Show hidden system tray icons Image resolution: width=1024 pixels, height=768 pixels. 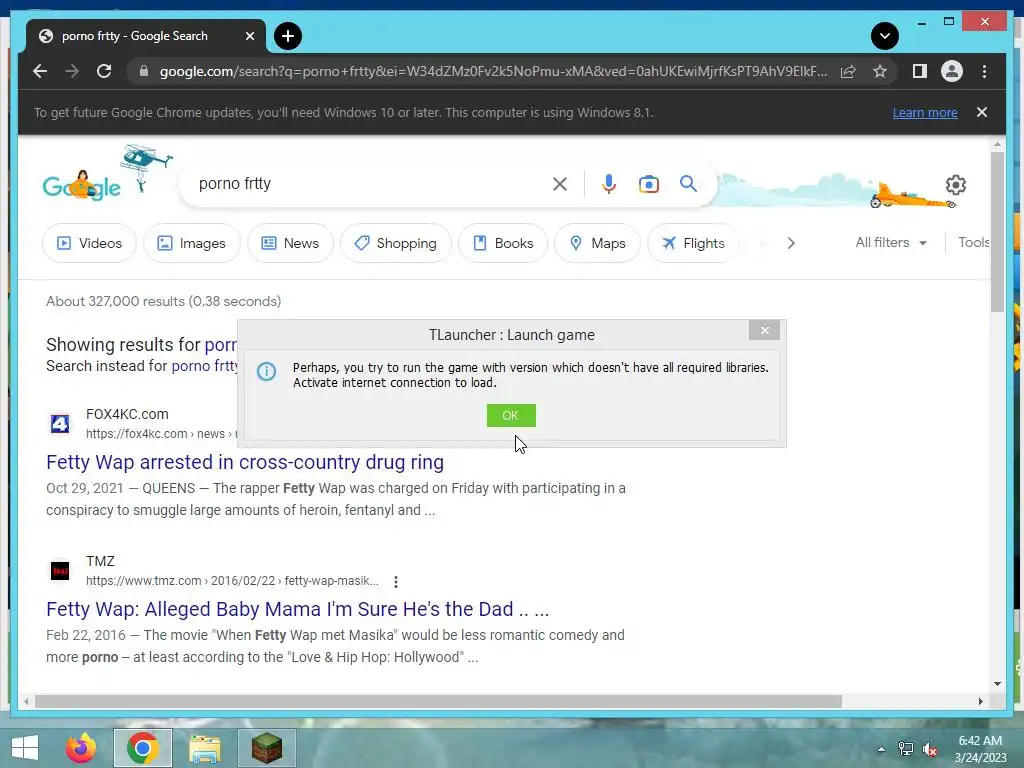click(x=881, y=749)
